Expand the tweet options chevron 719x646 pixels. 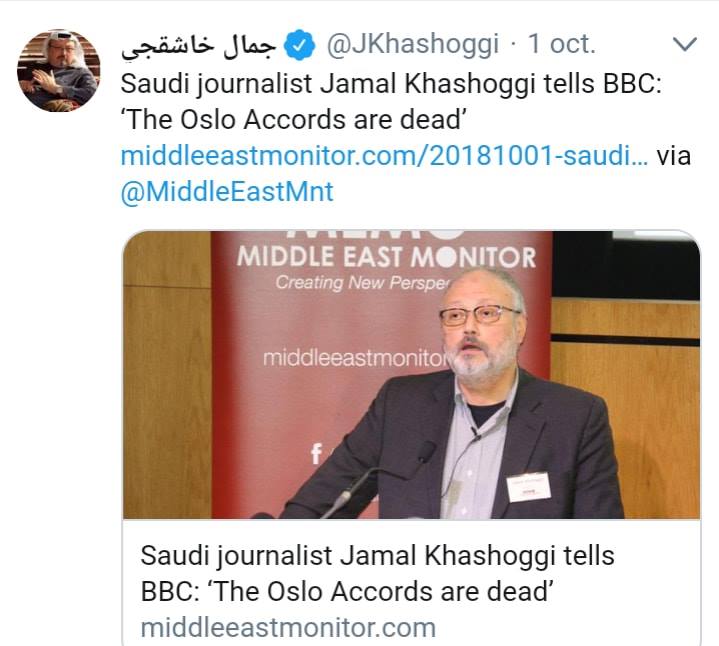(685, 44)
